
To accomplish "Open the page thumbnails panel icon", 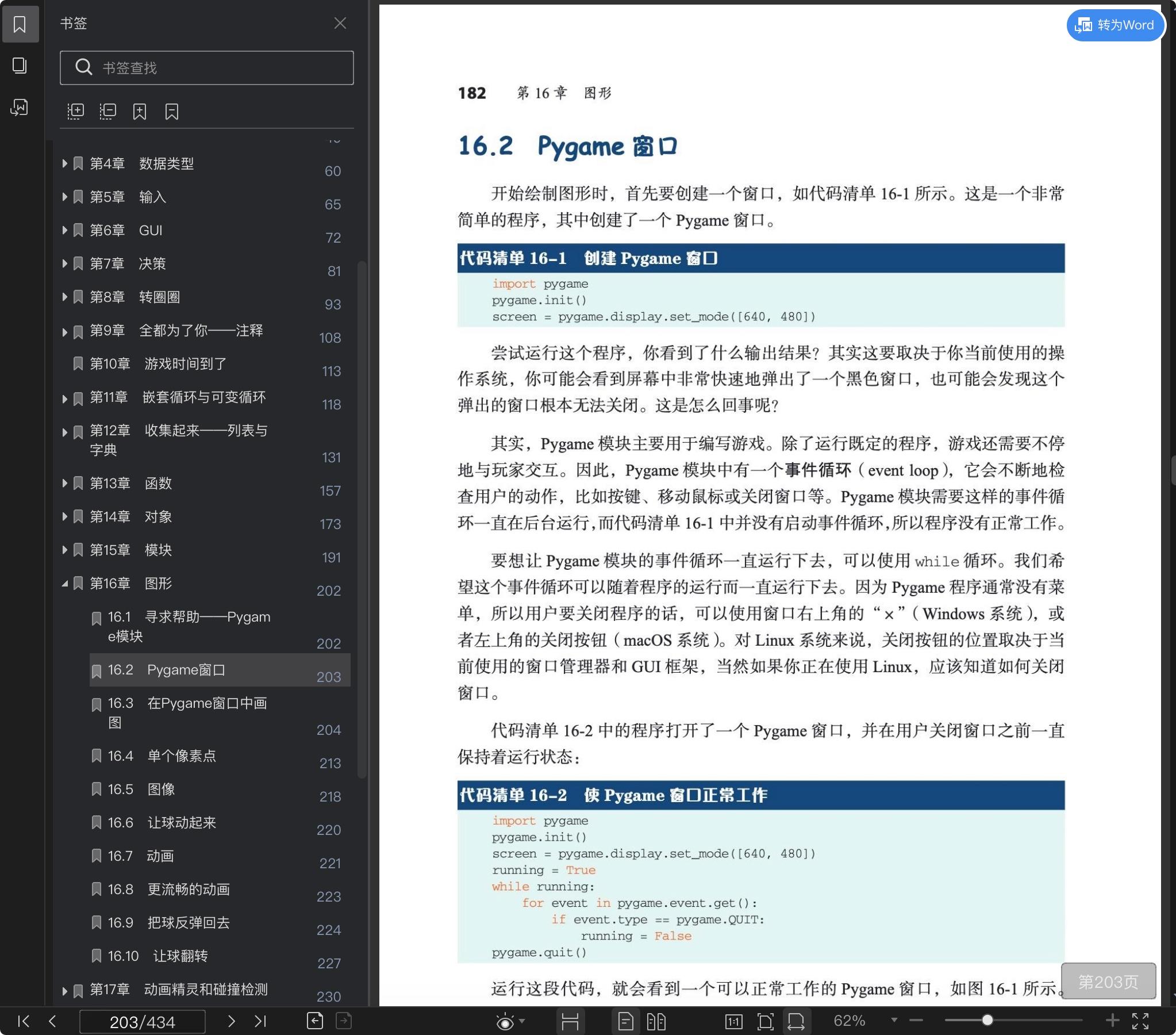I will tap(20, 65).
